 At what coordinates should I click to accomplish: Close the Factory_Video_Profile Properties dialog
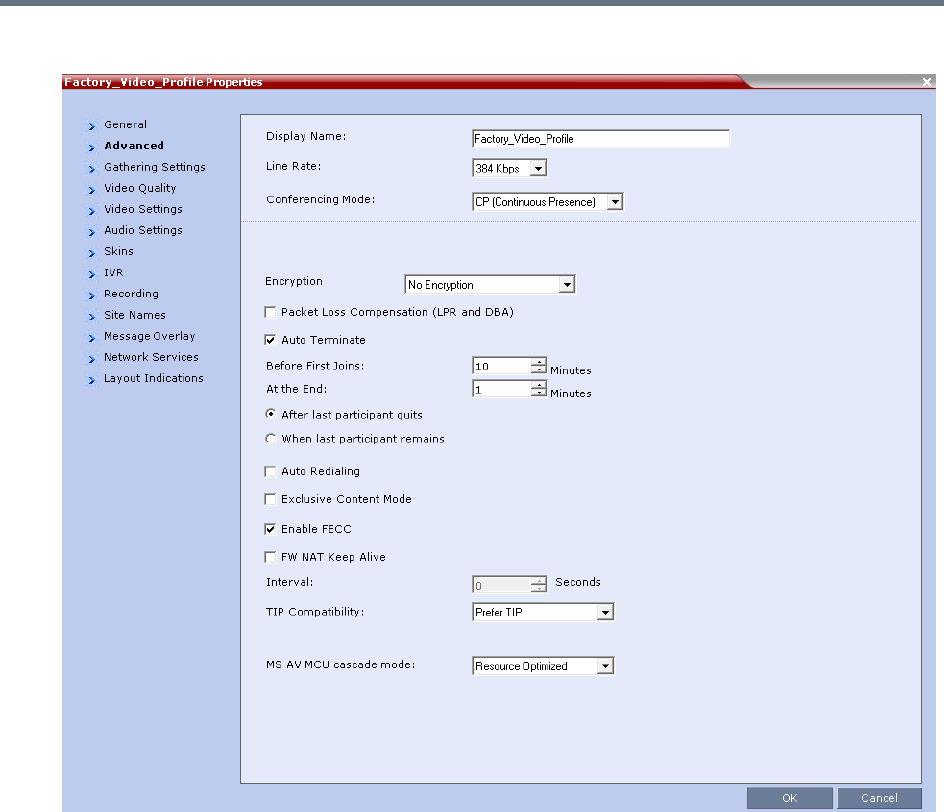pos(927,82)
